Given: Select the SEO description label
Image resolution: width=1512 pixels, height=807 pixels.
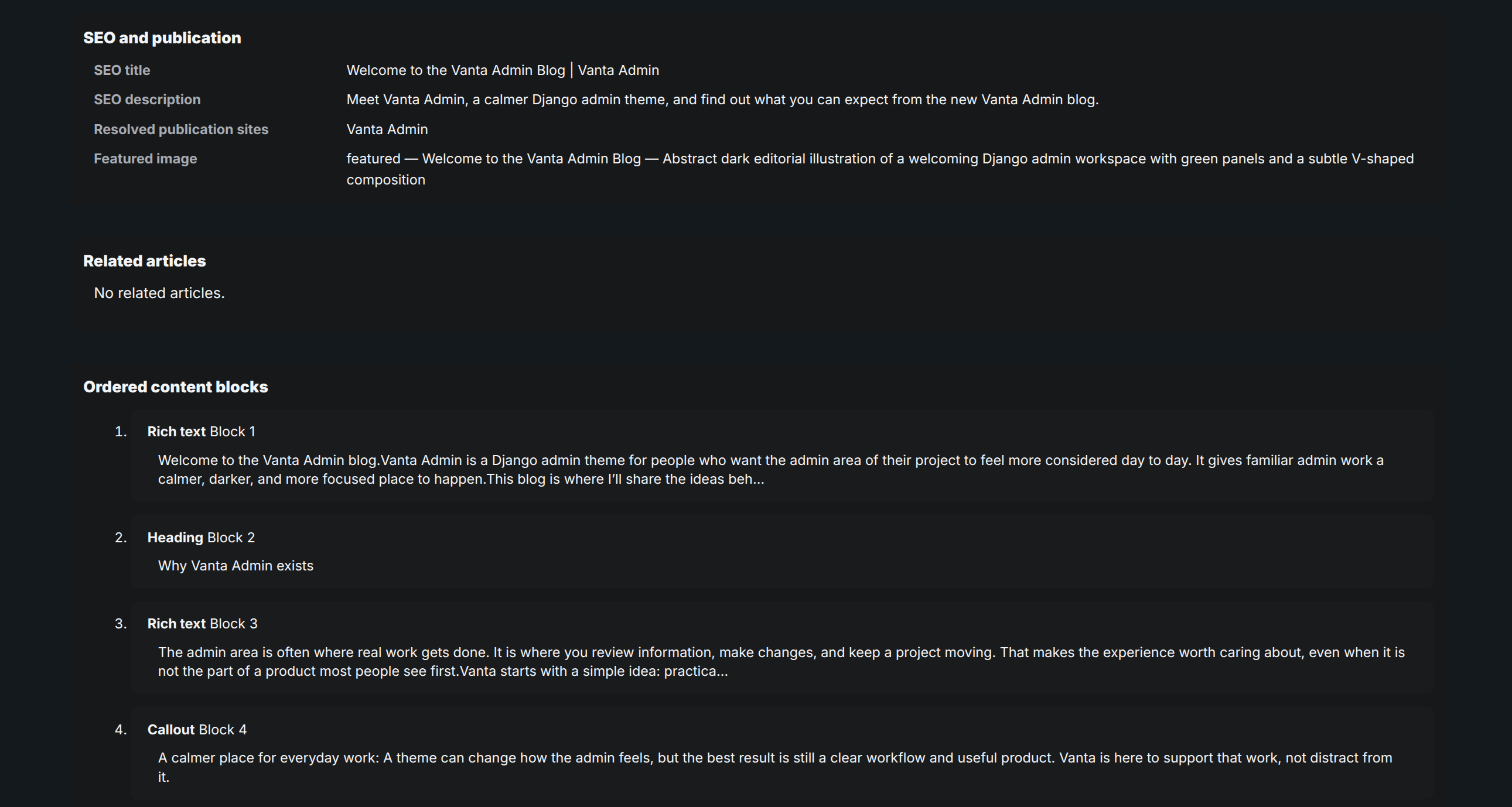Looking at the screenshot, I should tap(147, 100).
